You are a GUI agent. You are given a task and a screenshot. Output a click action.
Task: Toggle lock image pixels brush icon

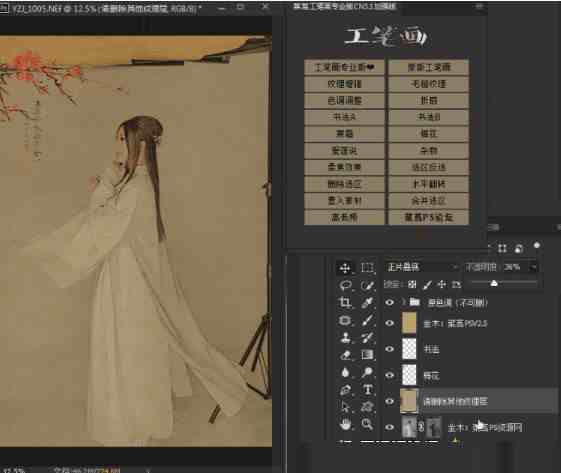[x=427, y=284]
